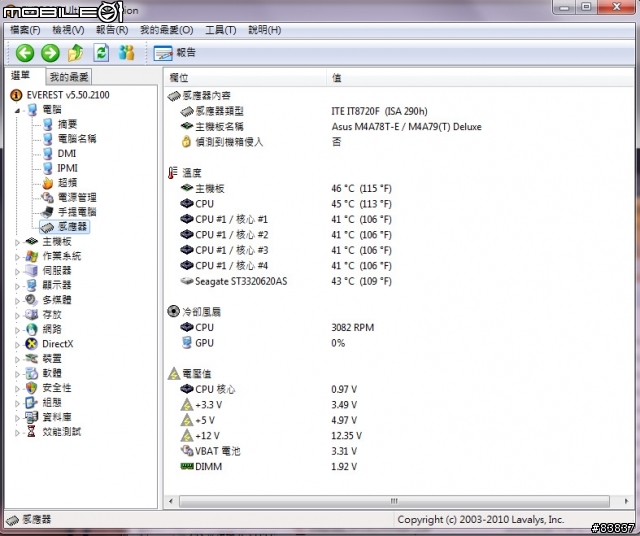640x536 pixels.
Task: Select the IPMI tree item
Action: pyautogui.click(x=67, y=168)
